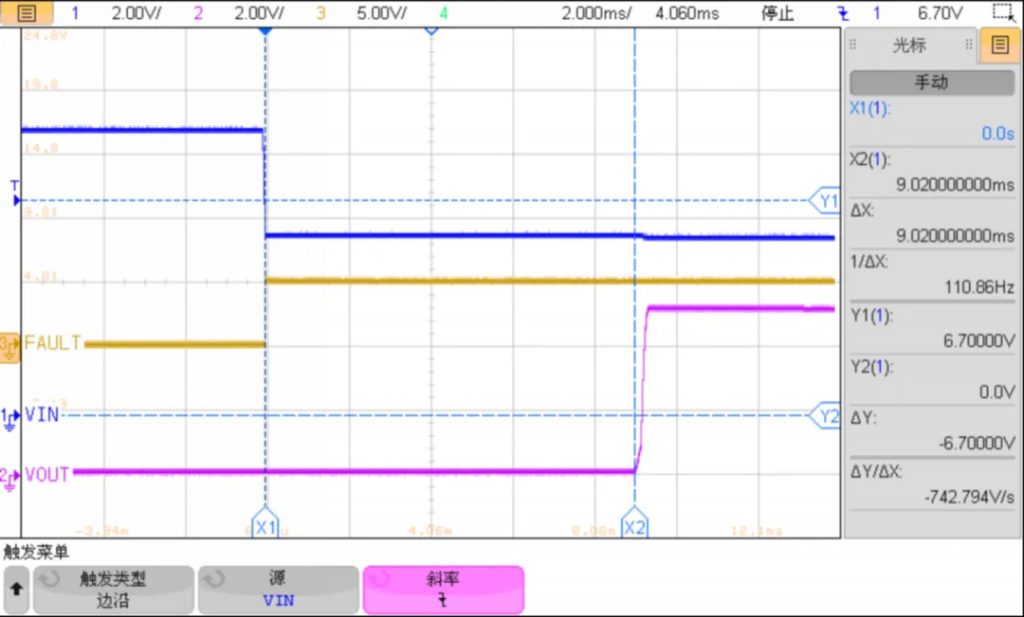Viewport: 1024px width, 617px height.
Task: Select the X2 cursor marker on the time axis
Action: click(x=634, y=526)
